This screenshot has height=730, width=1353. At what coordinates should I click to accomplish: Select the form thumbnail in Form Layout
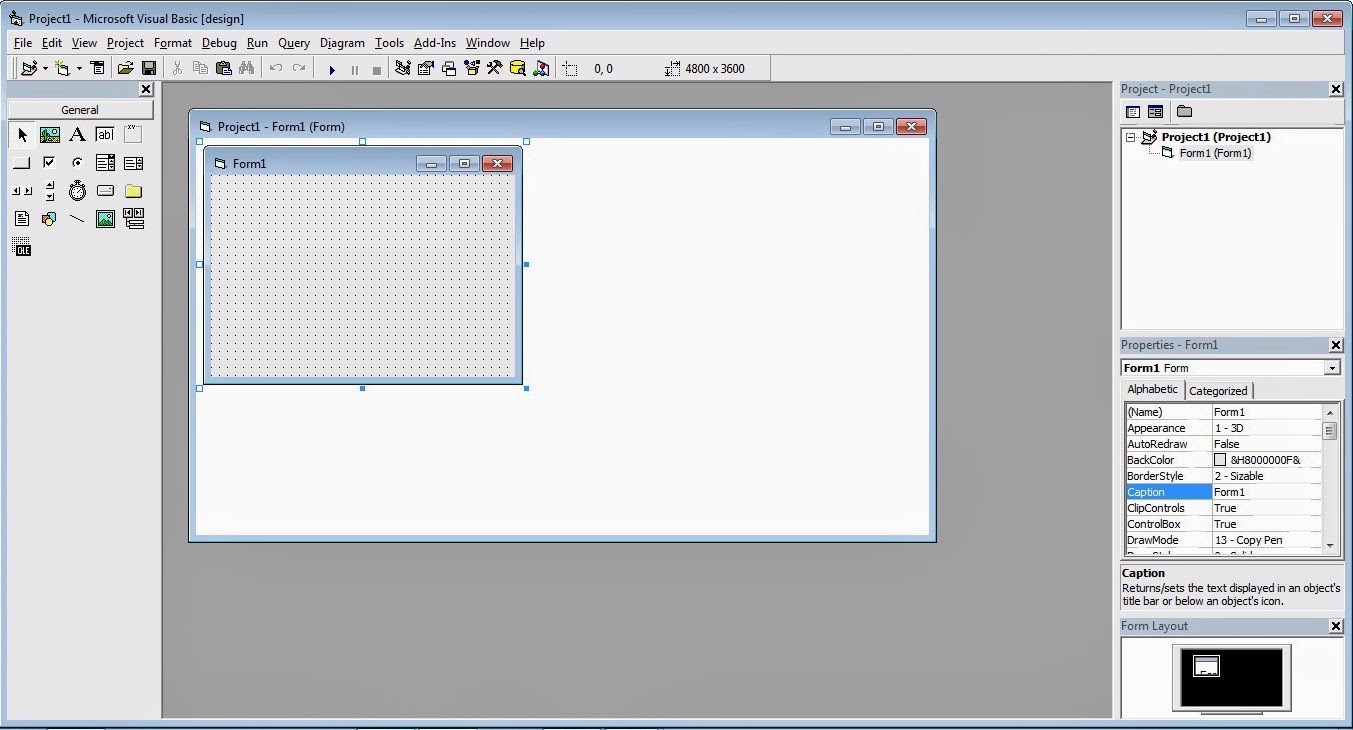[1207, 666]
